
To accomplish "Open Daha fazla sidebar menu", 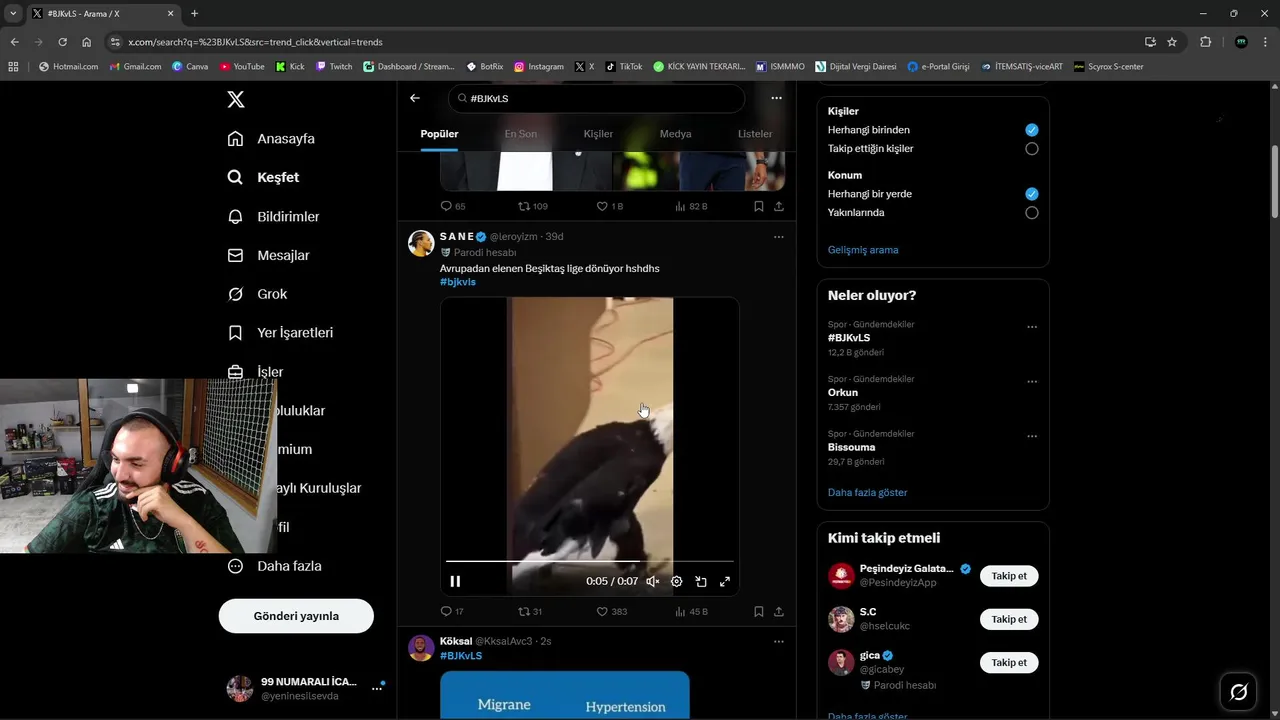I will tap(274, 566).
